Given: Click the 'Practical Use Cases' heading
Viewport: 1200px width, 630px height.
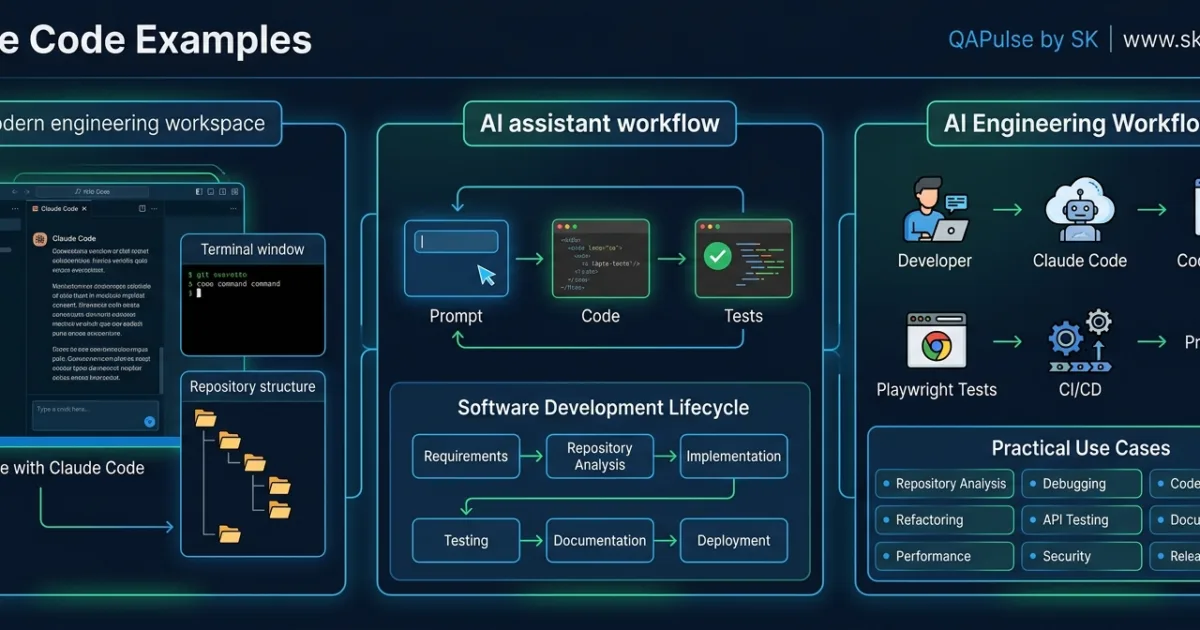Looking at the screenshot, I should pyautogui.click(x=1081, y=448).
